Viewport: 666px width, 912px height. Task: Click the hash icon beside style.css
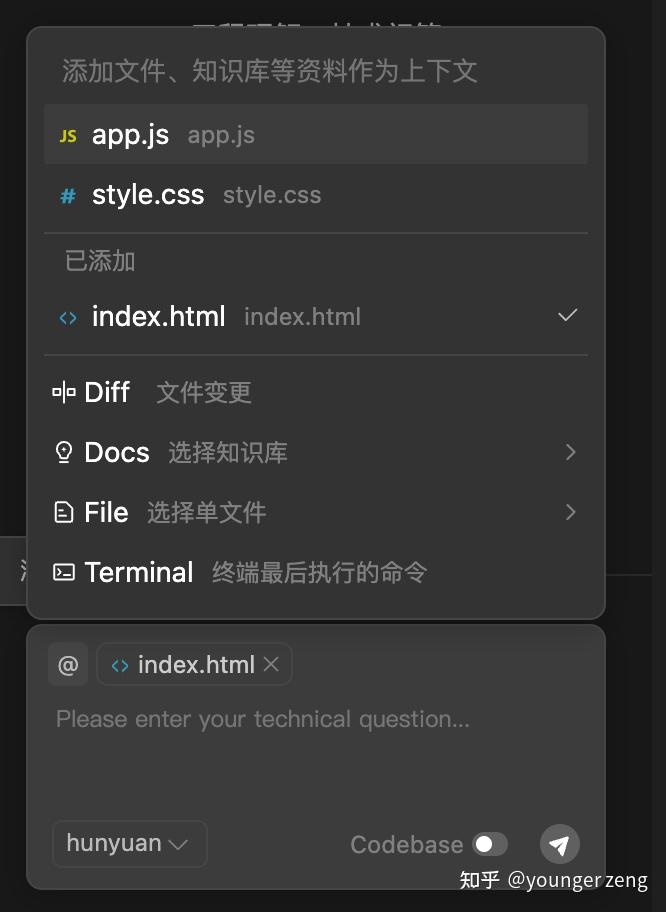(67, 194)
